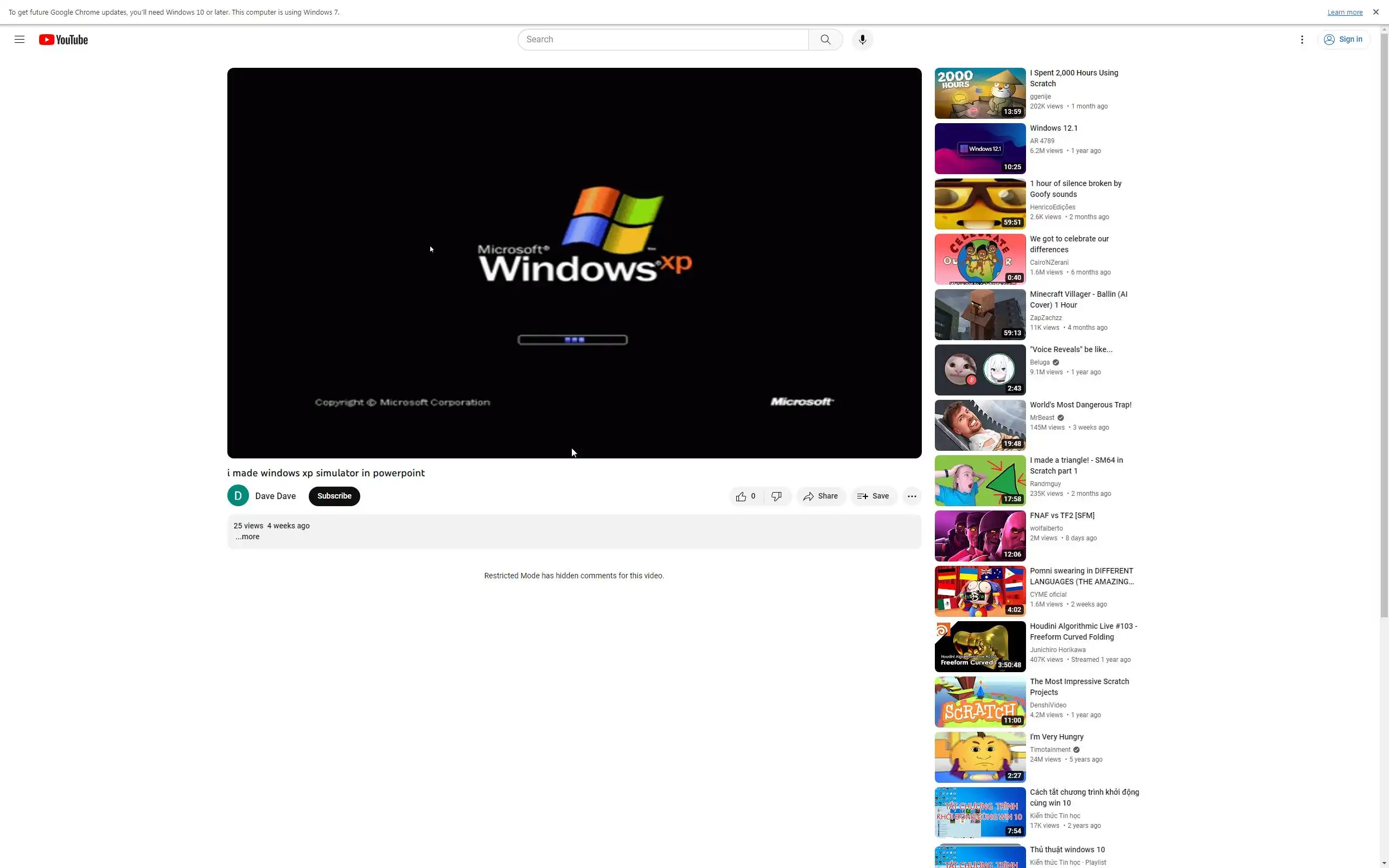The image size is (1389, 868).
Task: Dismiss the Chrome update notification bar
Action: pos(1375,12)
